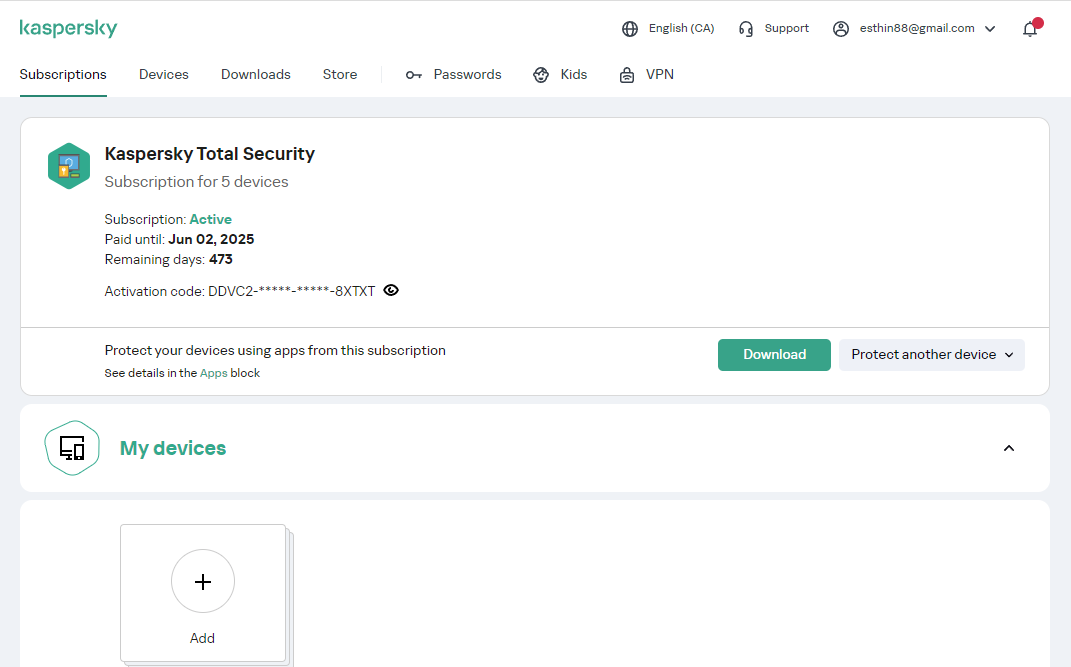Follow the Apps block link
The height and width of the screenshot is (667, 1071).
tap(214, 373)
